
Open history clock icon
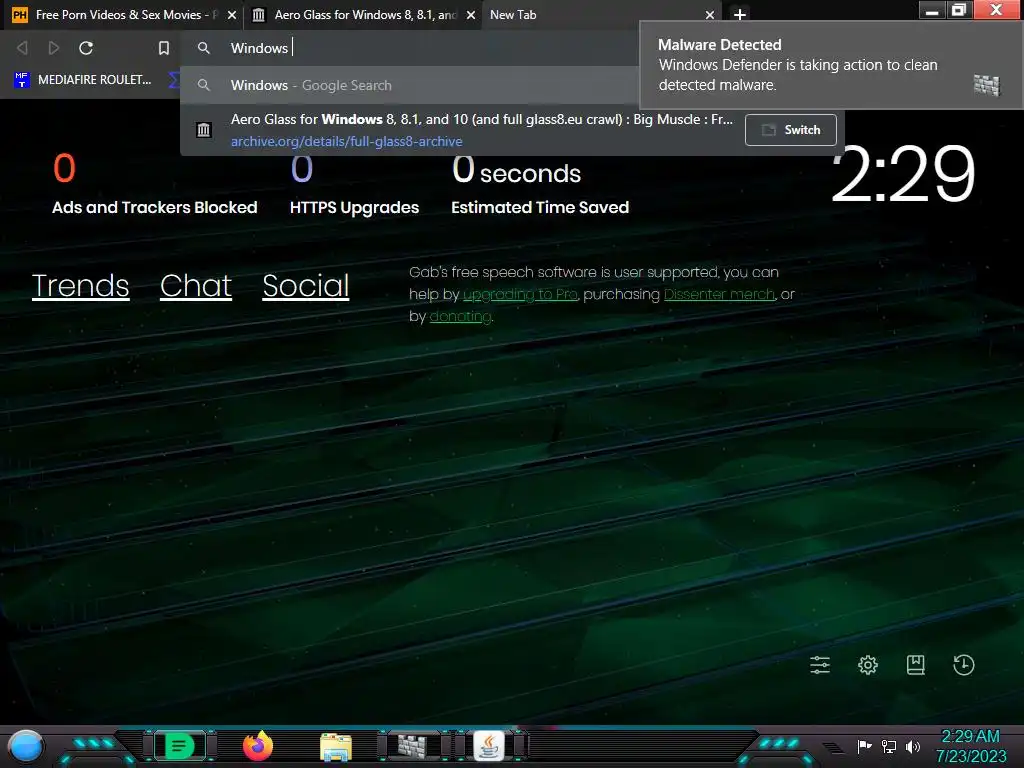click(x=964, y=665)
